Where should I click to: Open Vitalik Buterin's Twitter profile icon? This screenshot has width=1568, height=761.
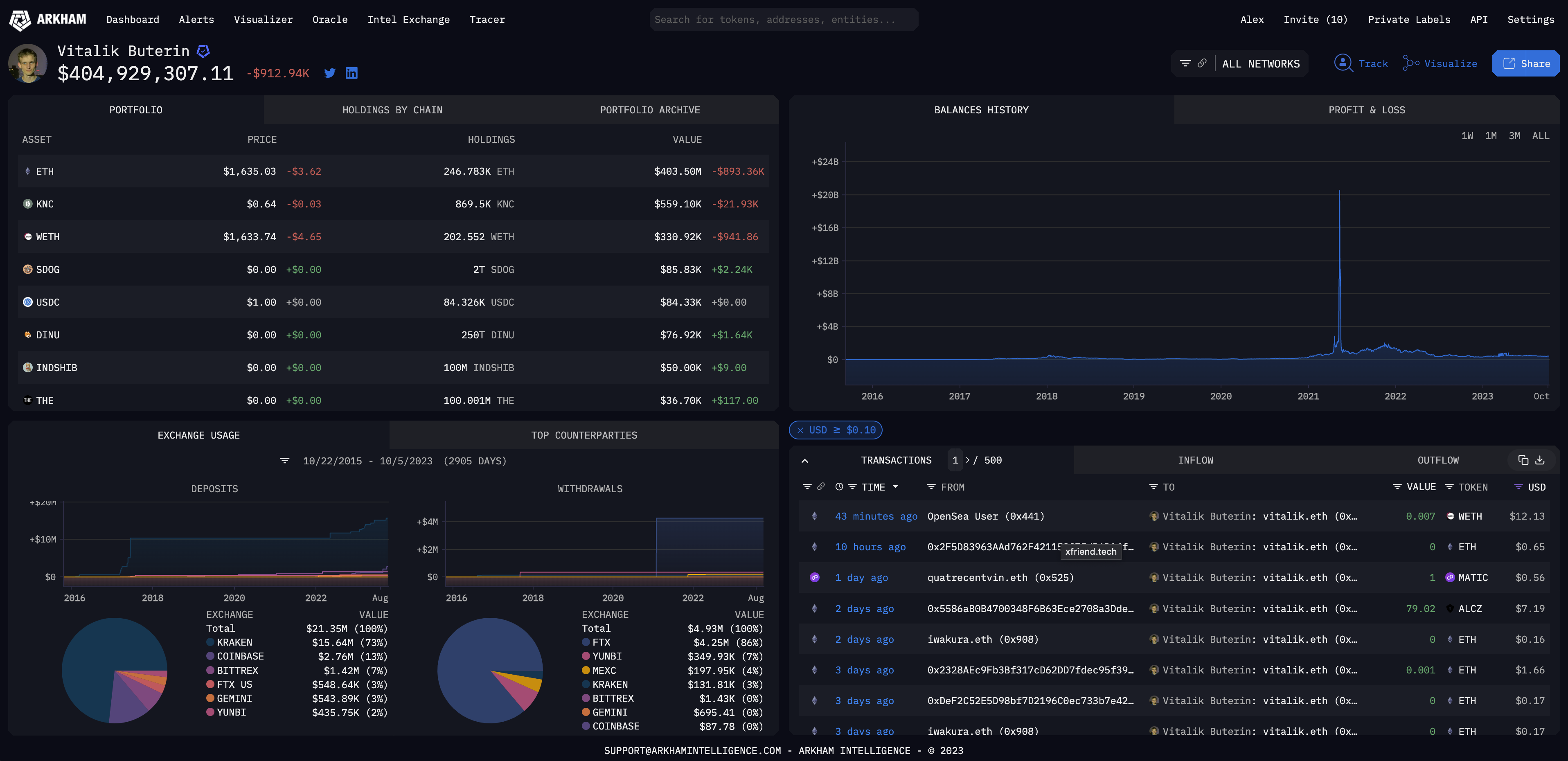click(330, 73)
